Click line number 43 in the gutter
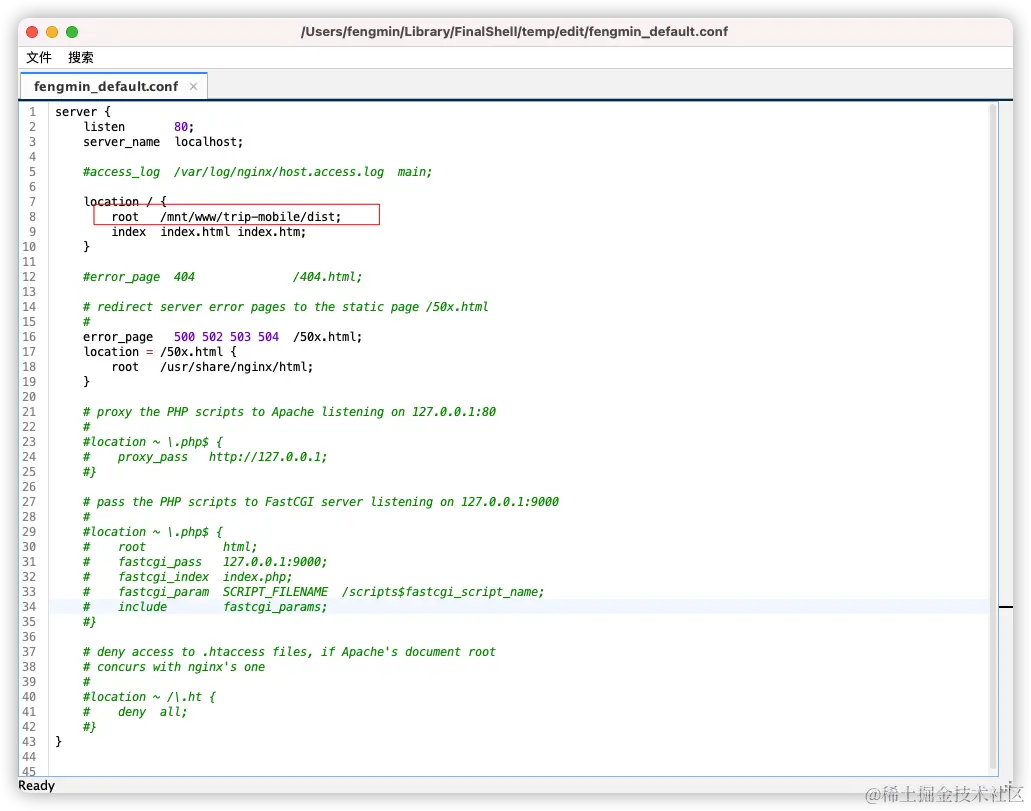Viewport: 1031px width, 811px height. pos(29,742)
